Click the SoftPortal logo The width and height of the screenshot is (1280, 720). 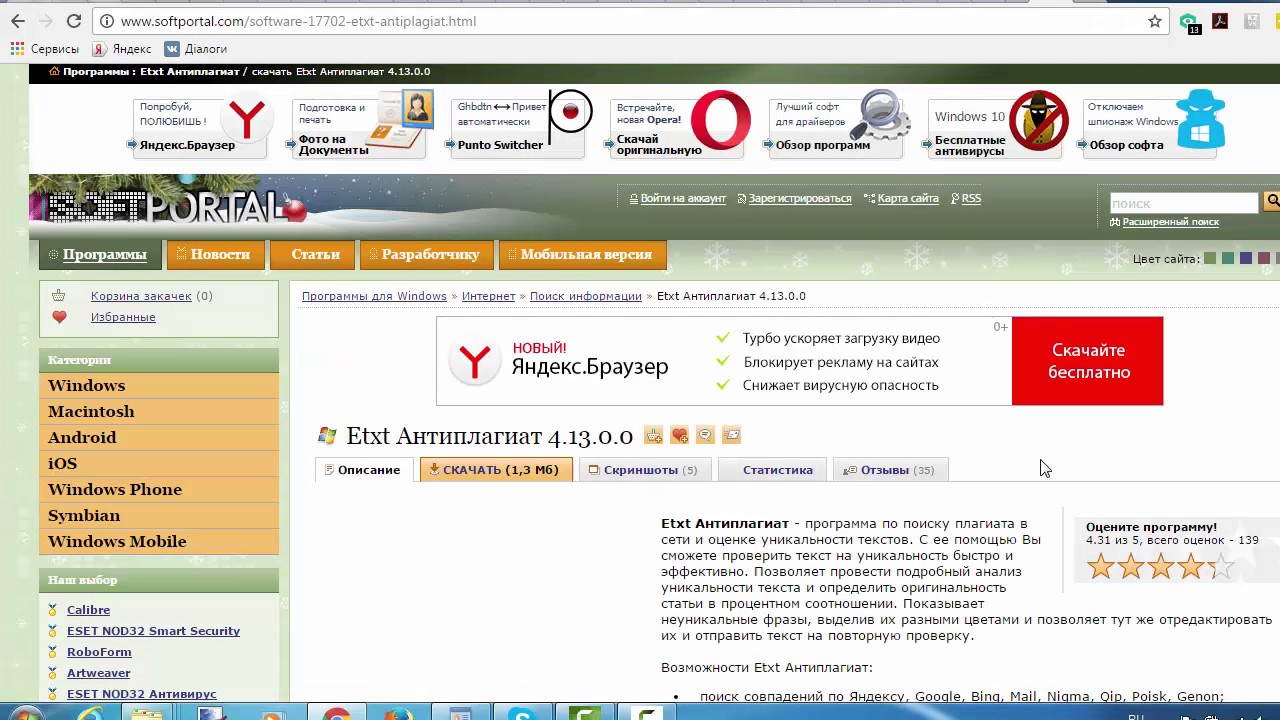click(x=168, y=207)
